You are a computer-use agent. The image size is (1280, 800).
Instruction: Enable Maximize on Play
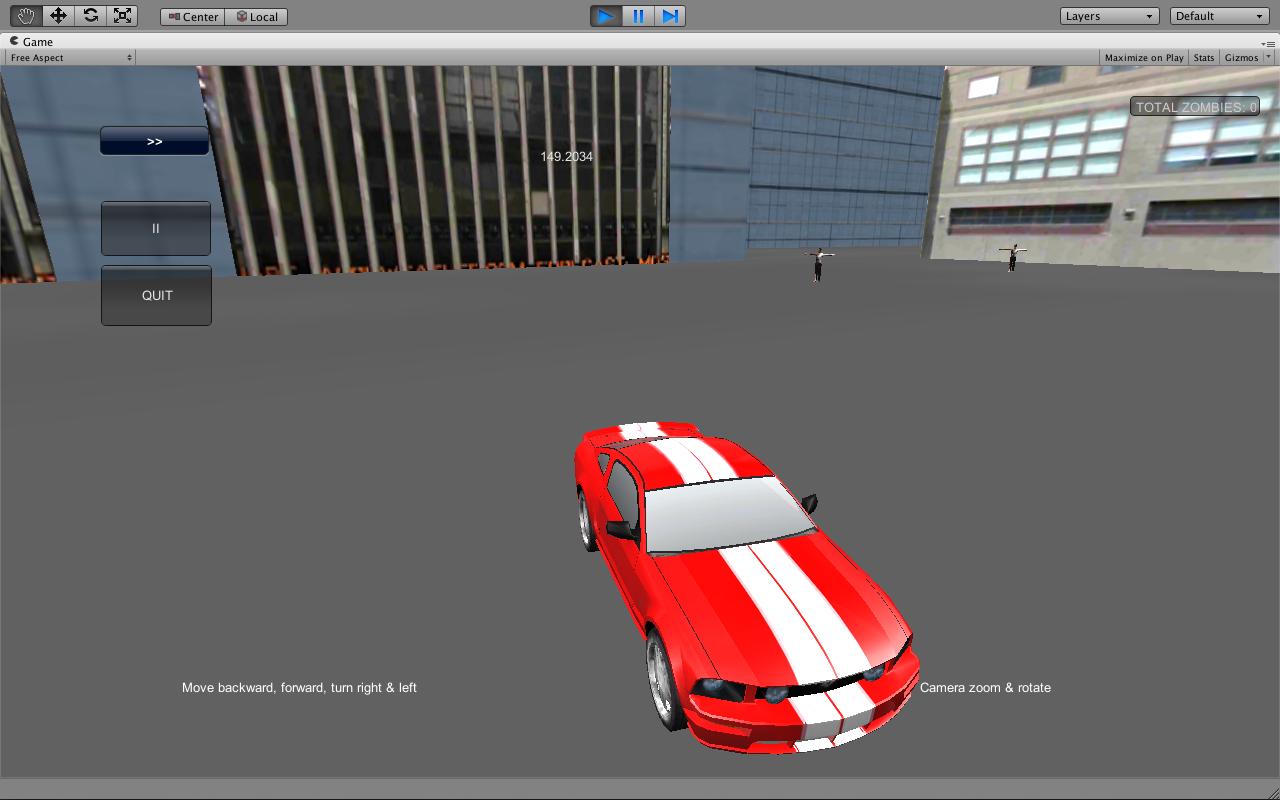click(1143, 58)
